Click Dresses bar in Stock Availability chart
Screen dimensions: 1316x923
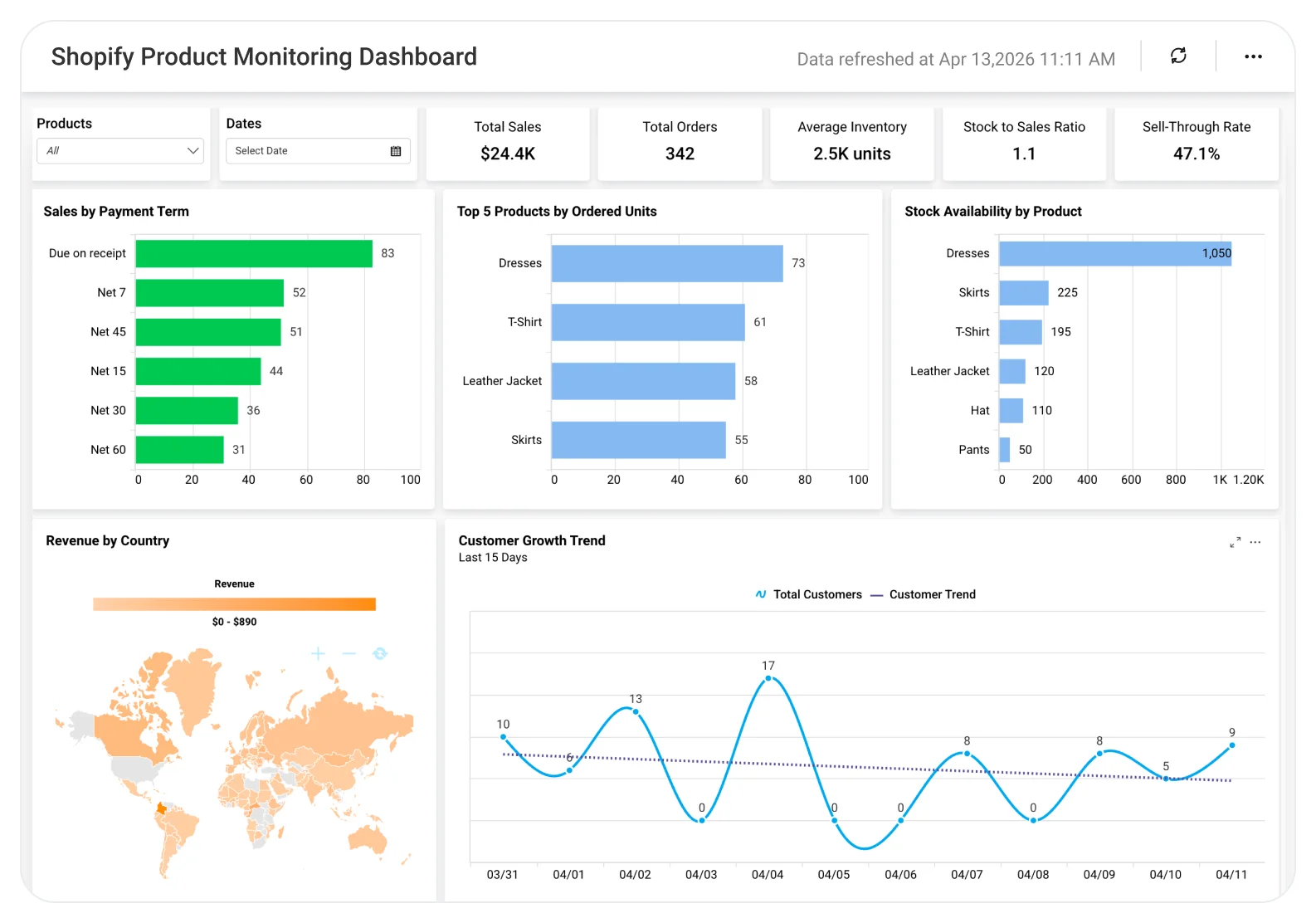1115,253
